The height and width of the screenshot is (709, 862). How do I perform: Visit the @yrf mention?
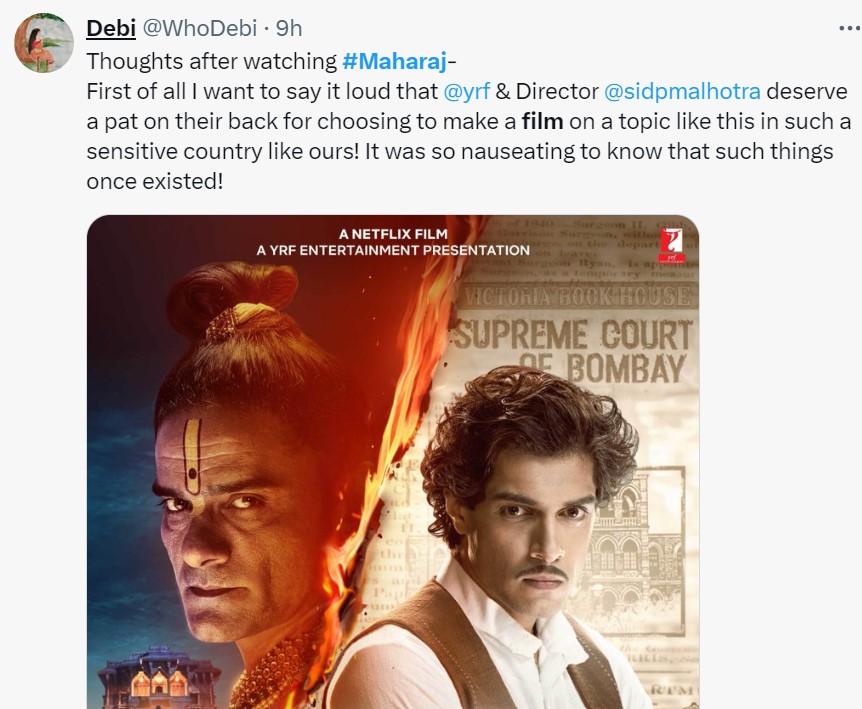tap(464, 92)
